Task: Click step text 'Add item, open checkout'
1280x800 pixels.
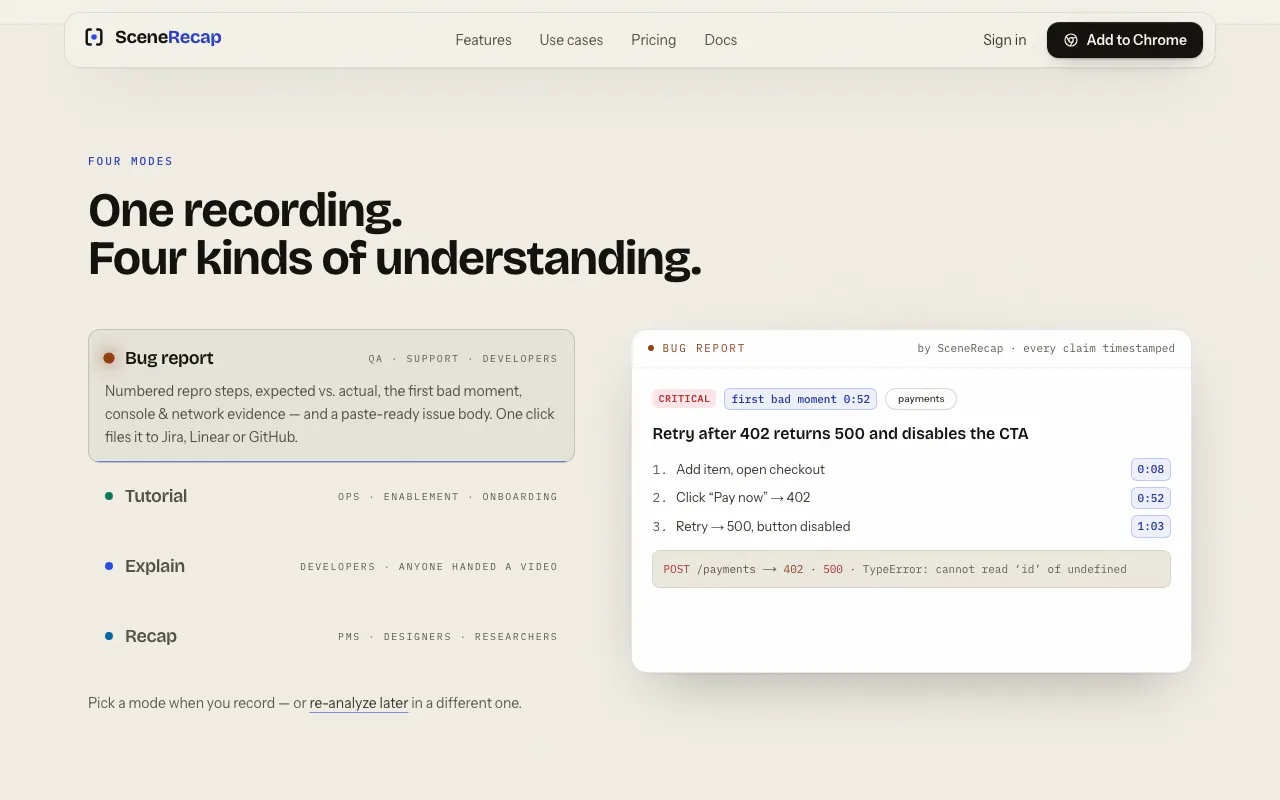Action: click(x=750, y=470)
